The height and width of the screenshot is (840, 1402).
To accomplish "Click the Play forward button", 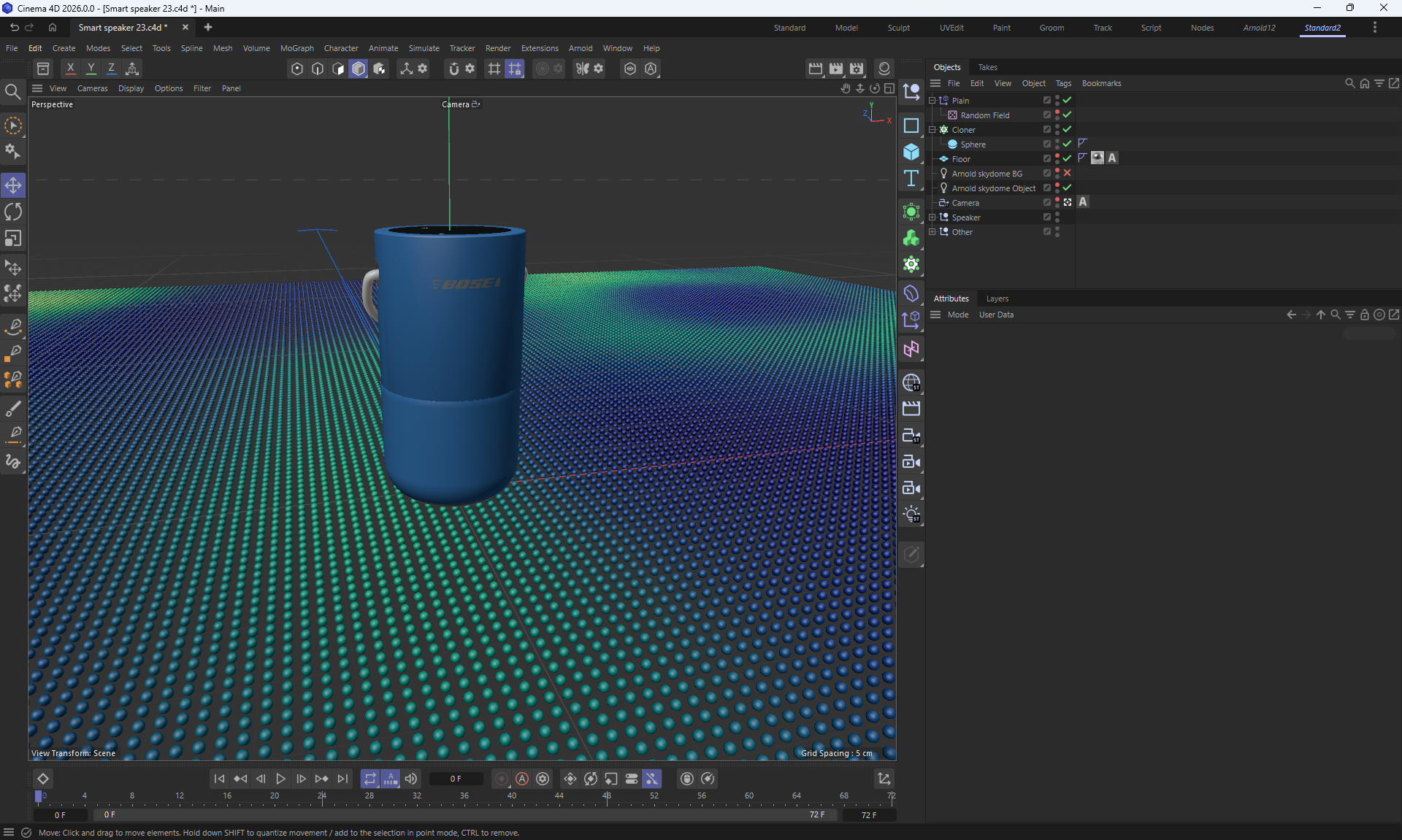I will coord(280,779).
